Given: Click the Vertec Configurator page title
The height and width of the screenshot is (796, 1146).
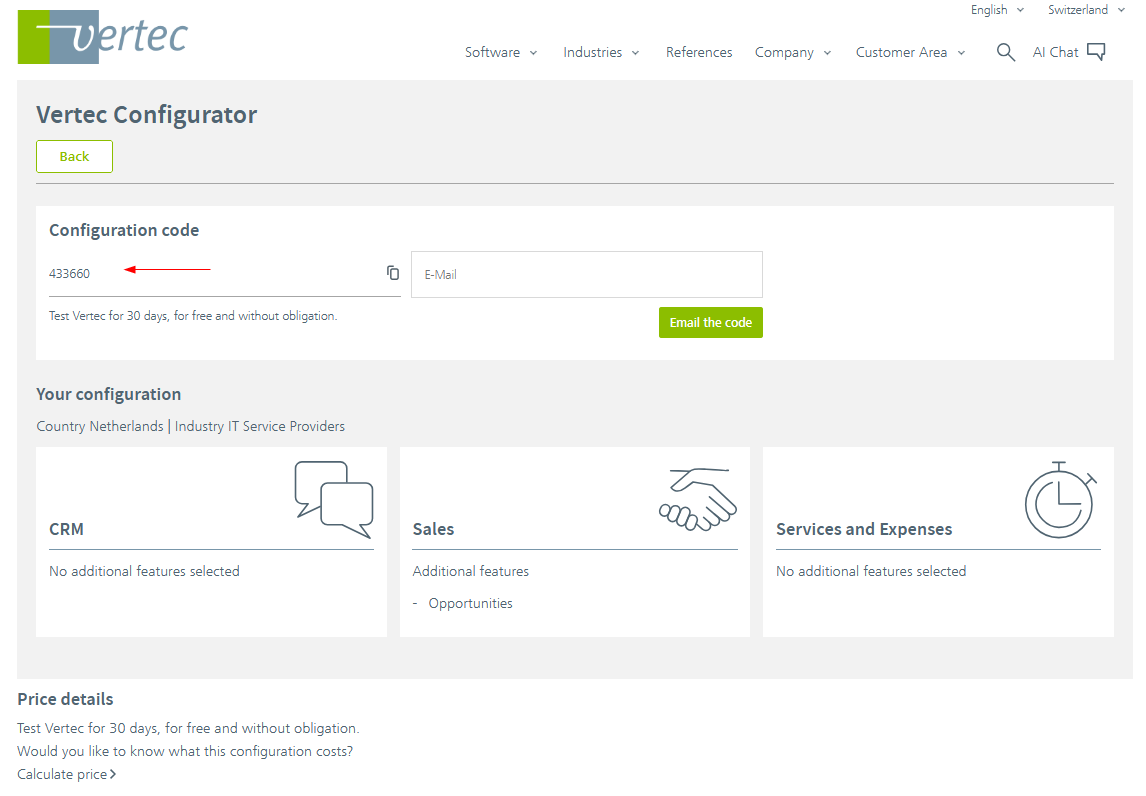Looking at the screenshot, I should [146, 115].
